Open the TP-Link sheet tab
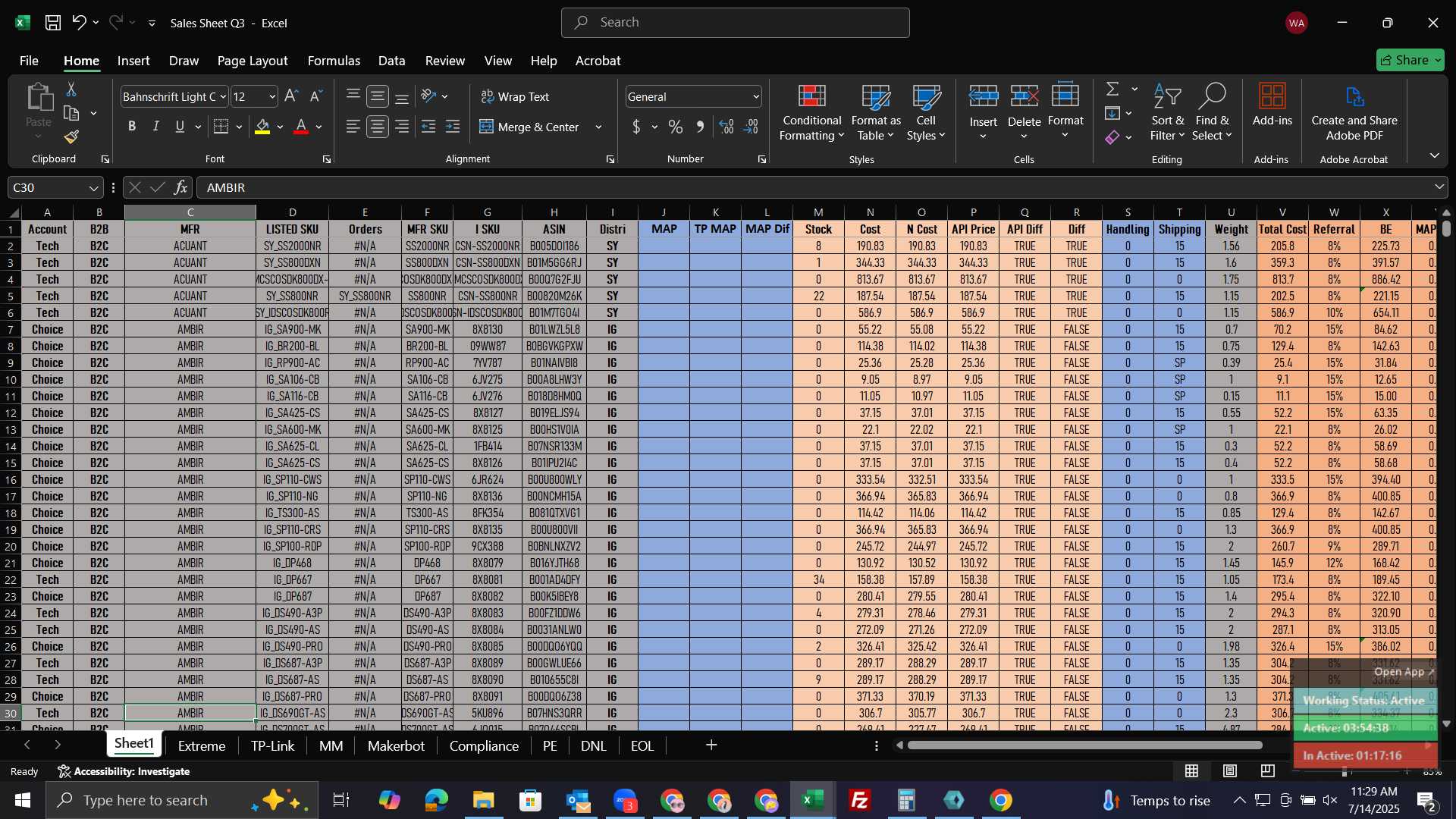The width and height of the screenshot is (1456, 819). 272,746
